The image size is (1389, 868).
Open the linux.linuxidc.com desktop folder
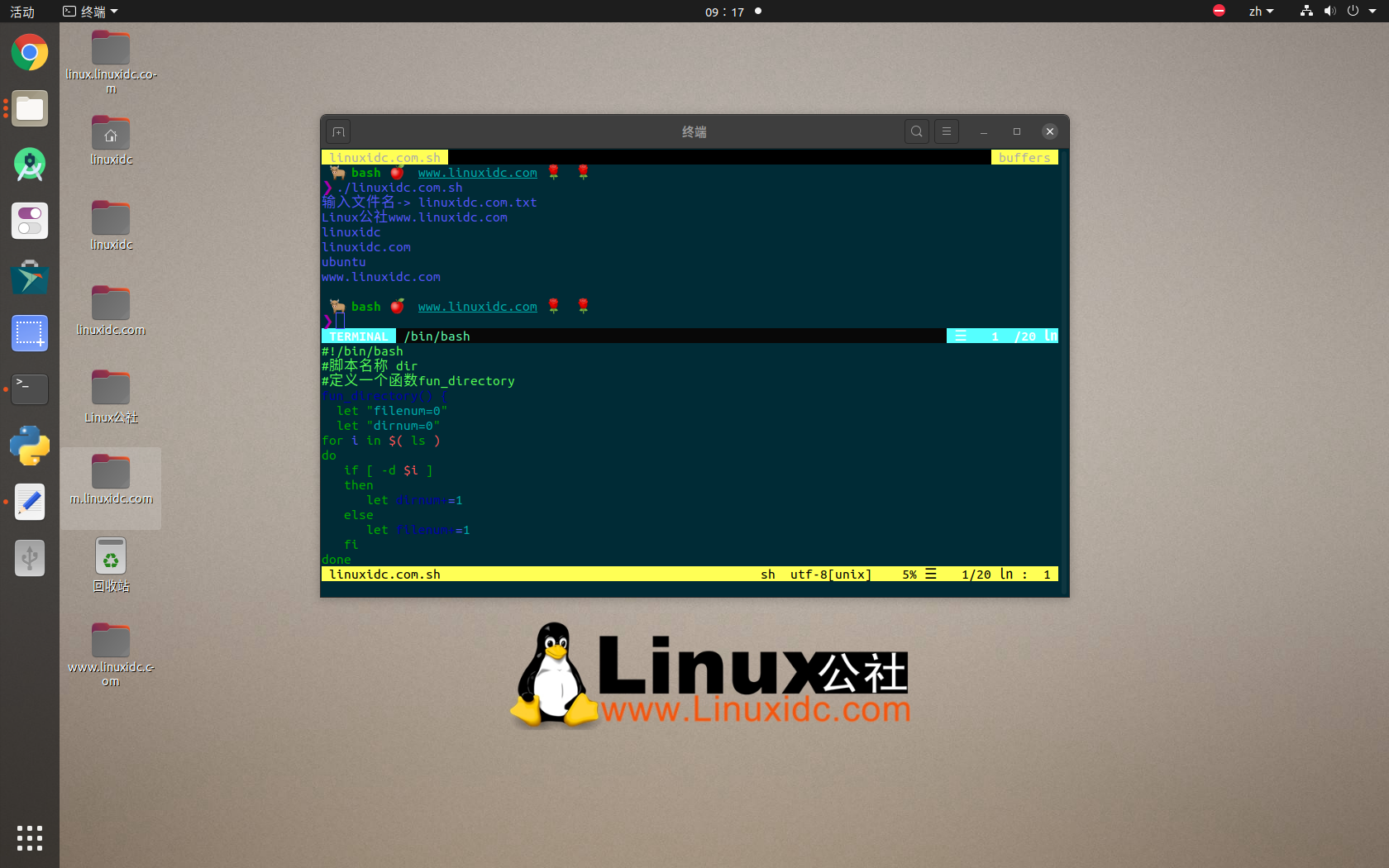[111, 62]
